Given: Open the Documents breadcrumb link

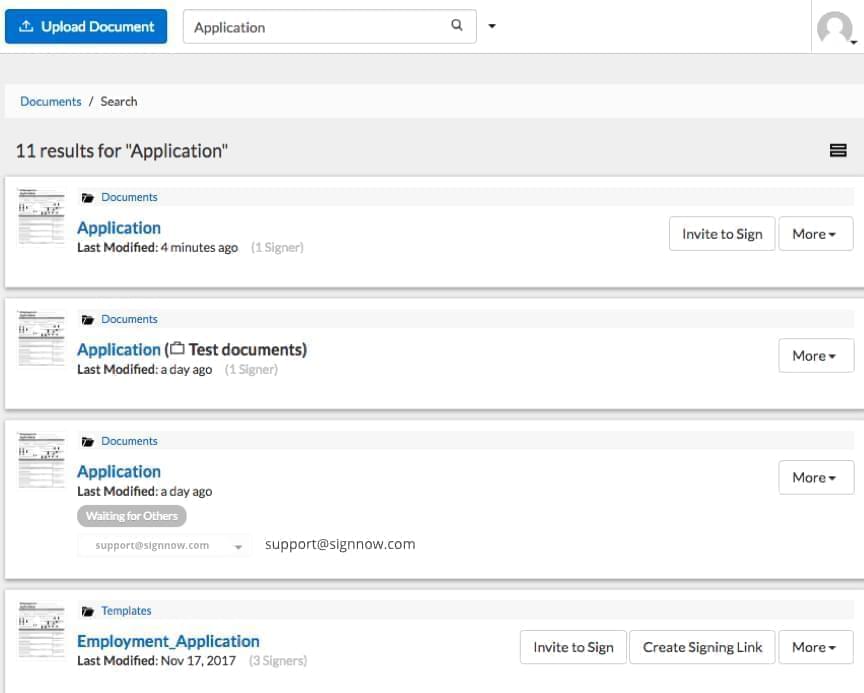Looking at the screenshot, I should pyautogui.click(x=50, y=101).
